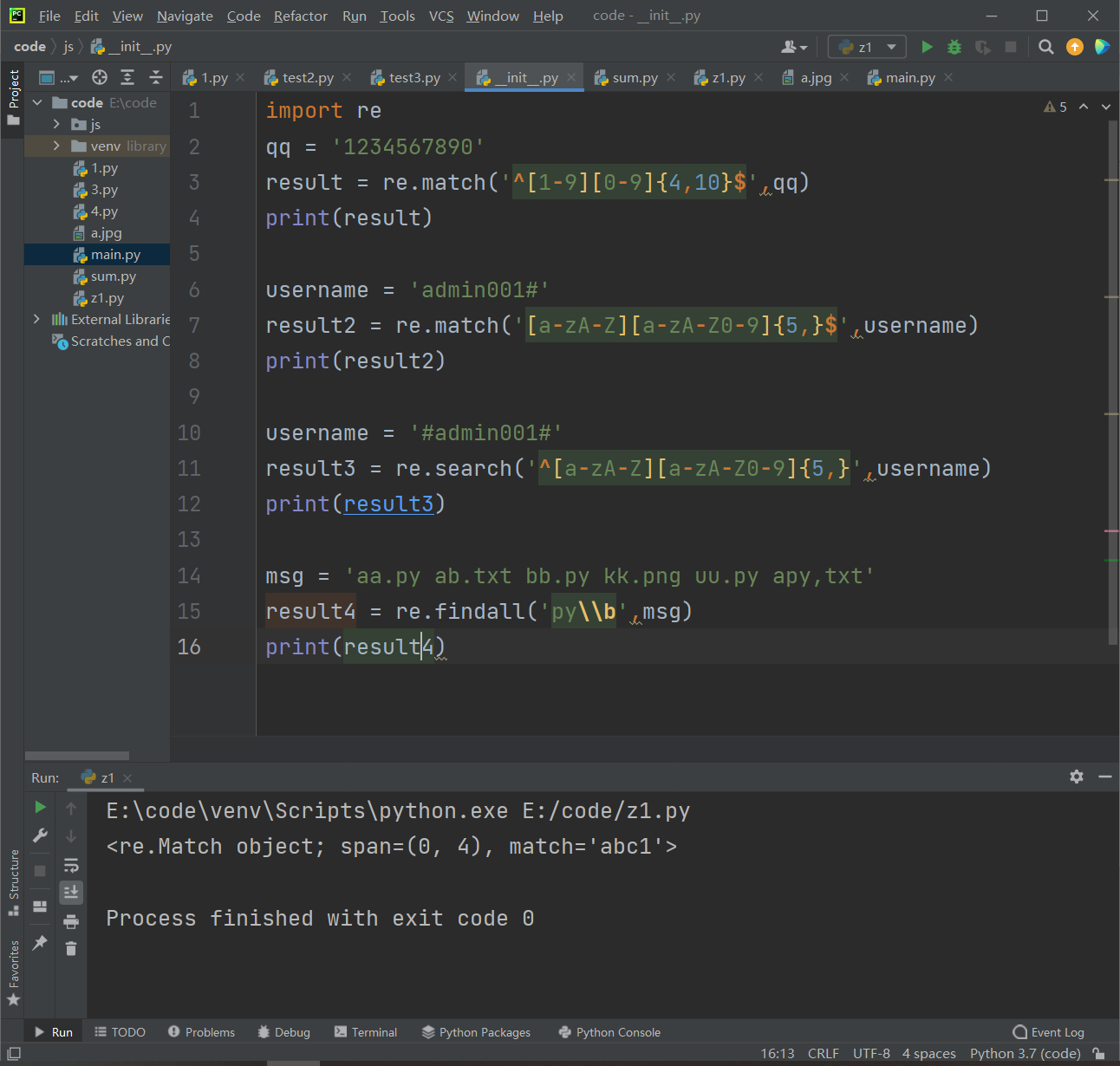Select 4.py in project tree
Viewport: 1120px width, 1066px height.
coord(95,211)
